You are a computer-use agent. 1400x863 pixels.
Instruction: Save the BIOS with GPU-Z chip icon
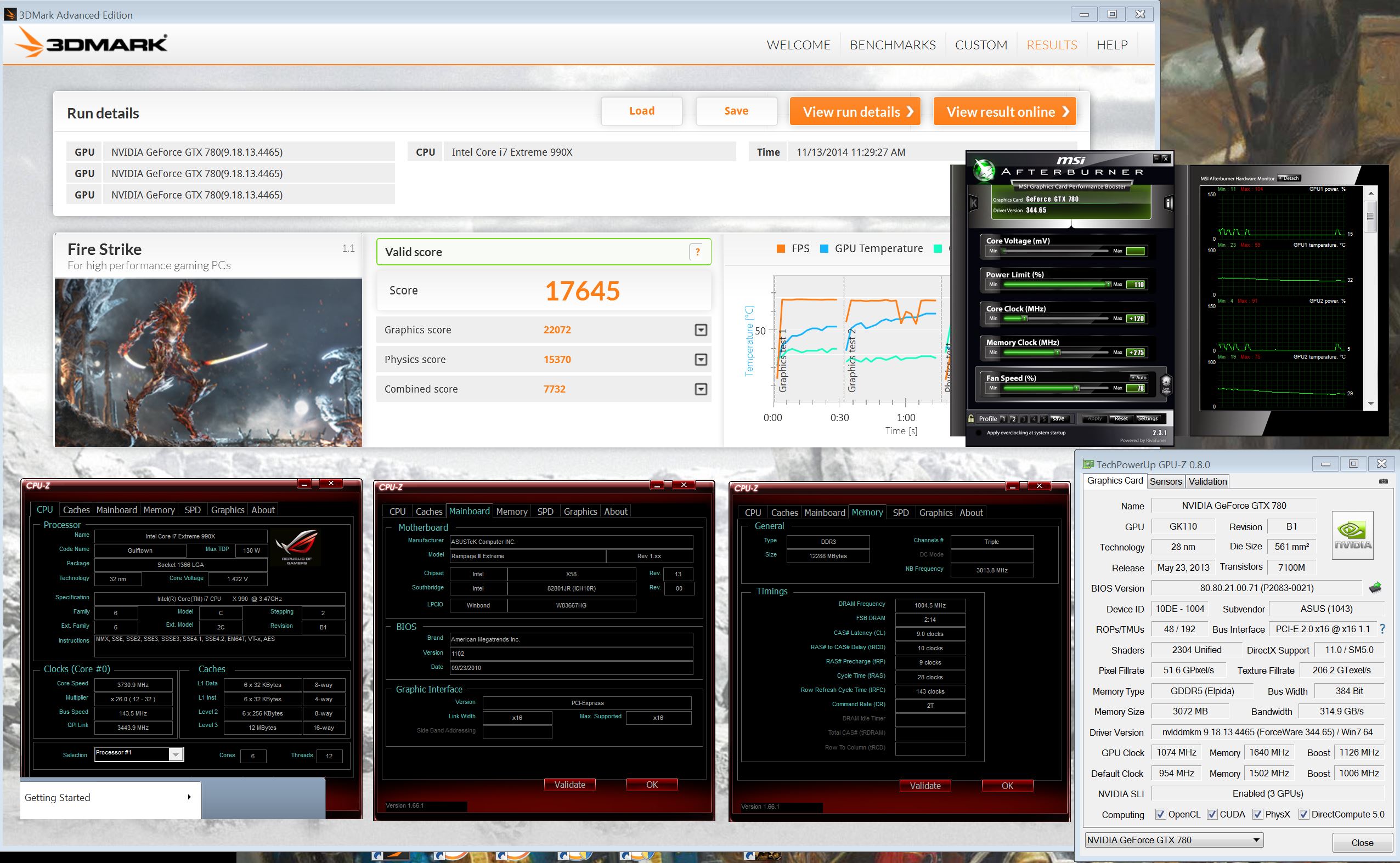1375,587
